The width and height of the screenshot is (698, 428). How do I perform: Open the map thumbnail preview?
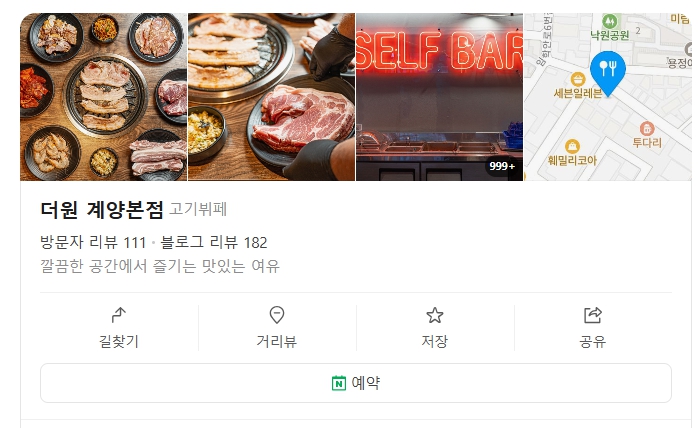[x=608, y=97]
